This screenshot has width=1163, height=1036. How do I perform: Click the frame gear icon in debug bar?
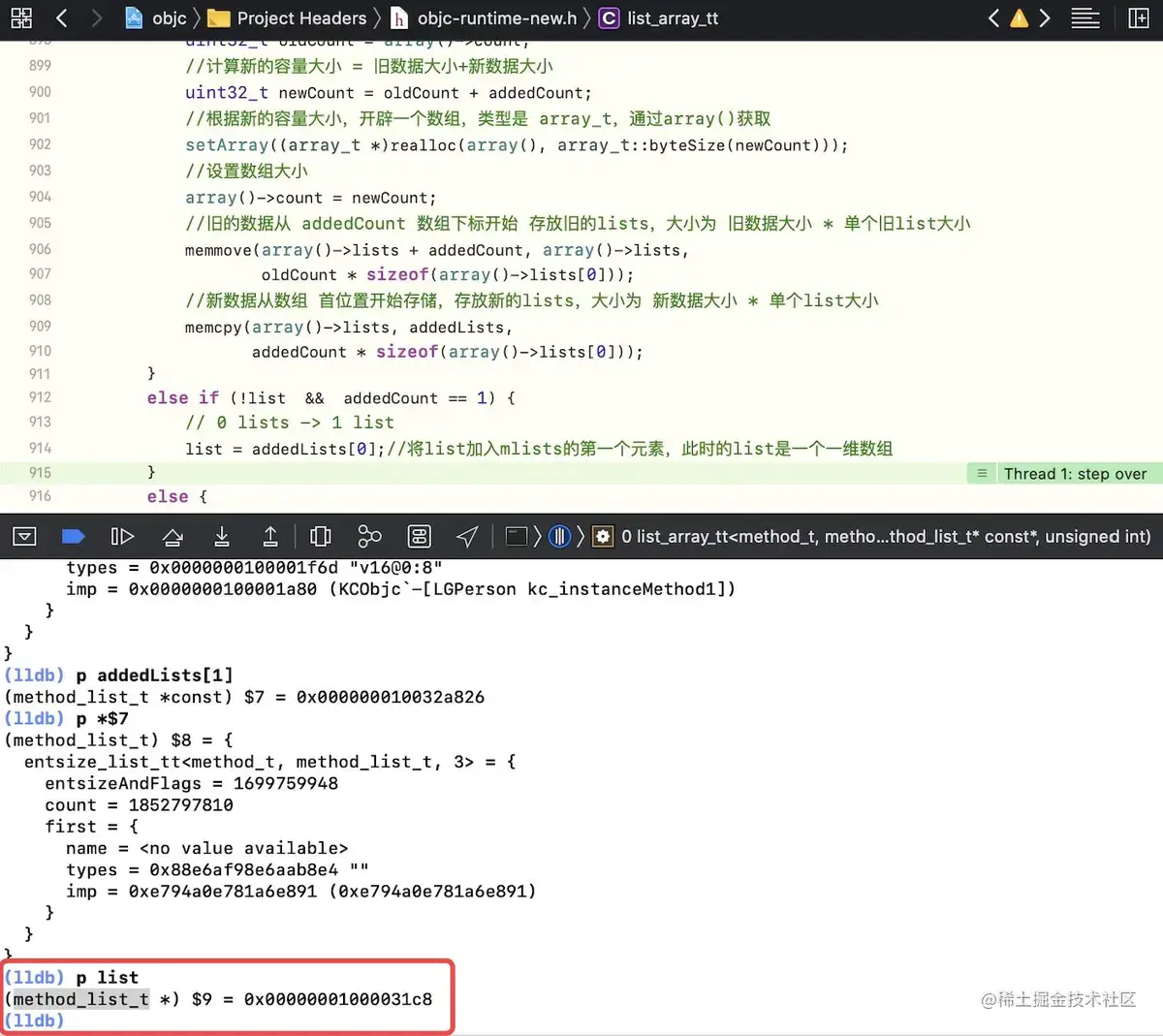pyautogui.click(x=603, y=536)
